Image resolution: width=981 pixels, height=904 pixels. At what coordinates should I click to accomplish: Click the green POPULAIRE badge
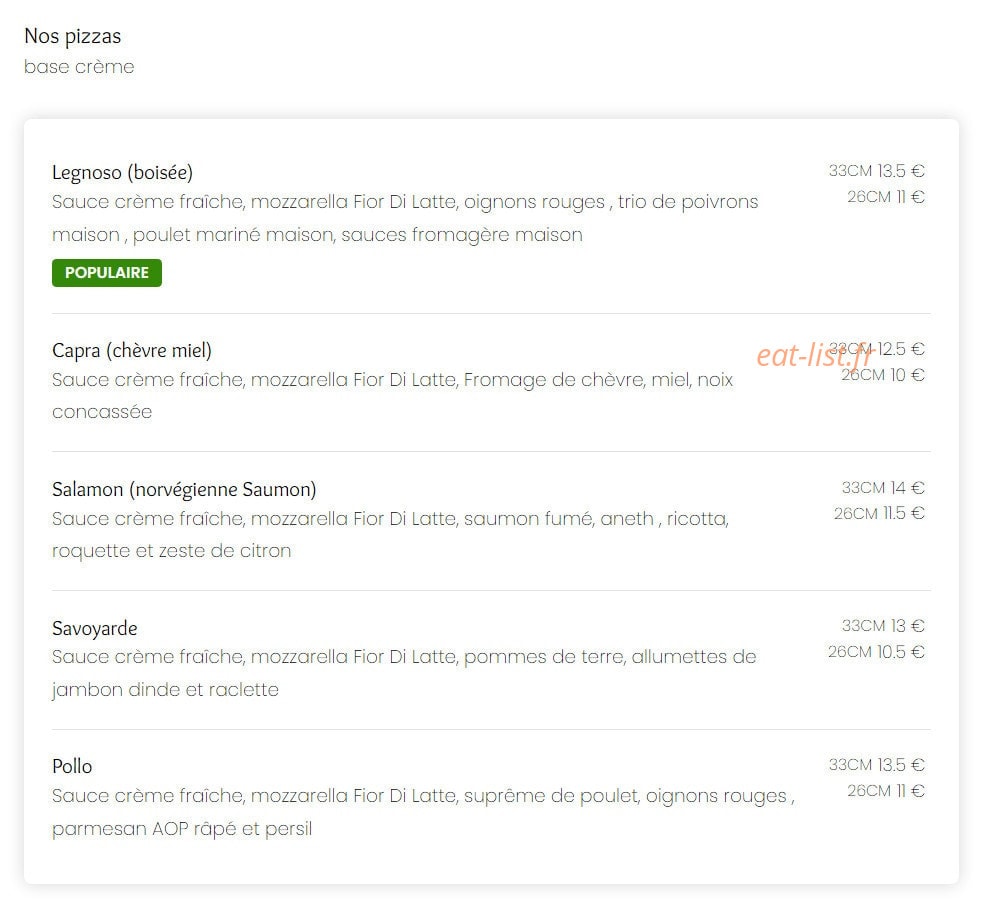107,273
